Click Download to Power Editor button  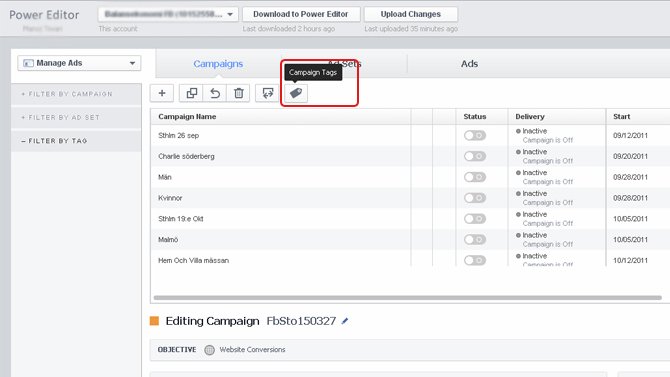[x=301, y=14]
